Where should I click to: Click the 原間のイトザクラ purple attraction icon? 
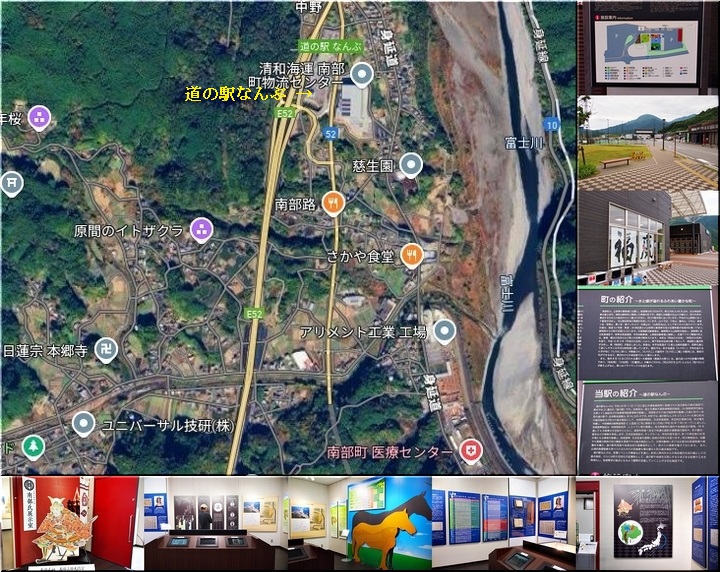[x=200, y=230]
